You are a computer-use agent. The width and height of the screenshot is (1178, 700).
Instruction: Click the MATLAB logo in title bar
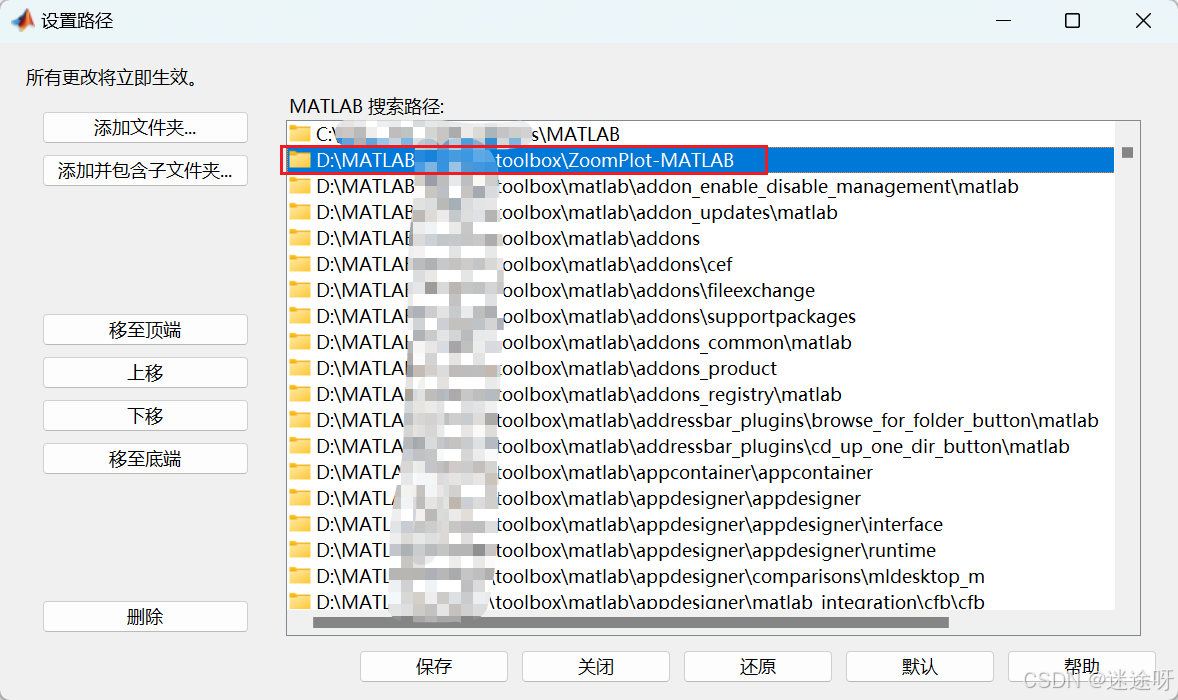coord(23,20)
